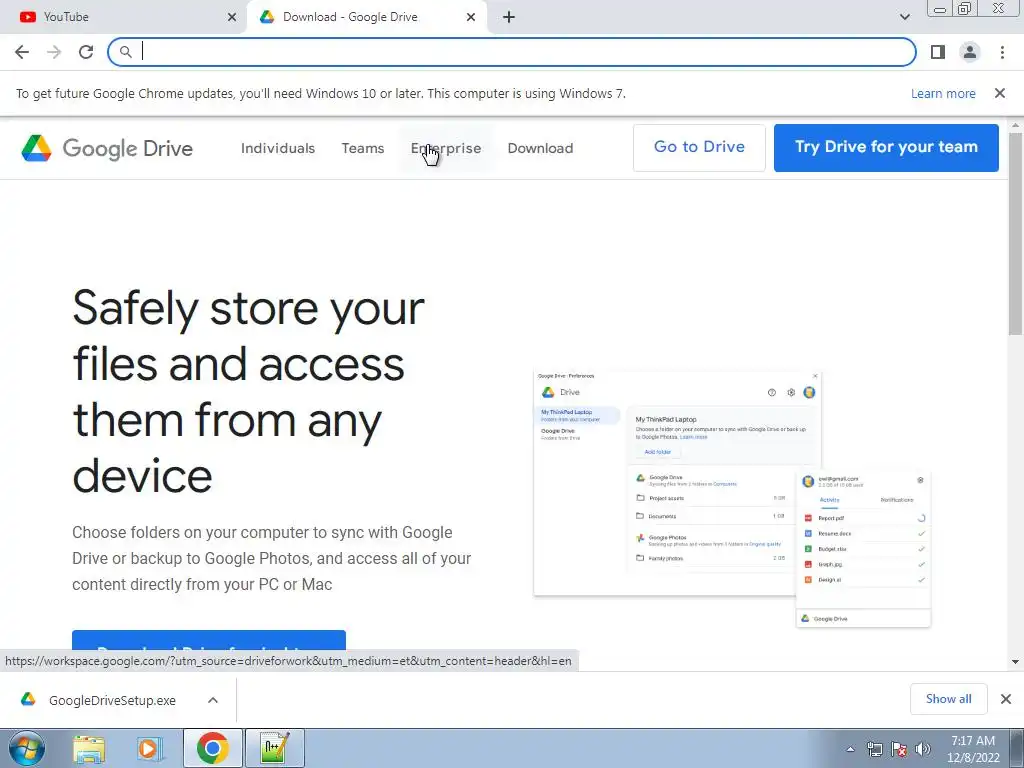Click the browser forward arrow
Image resolution: width=1024 pixels, height=768 pixels.
(54, 52)
